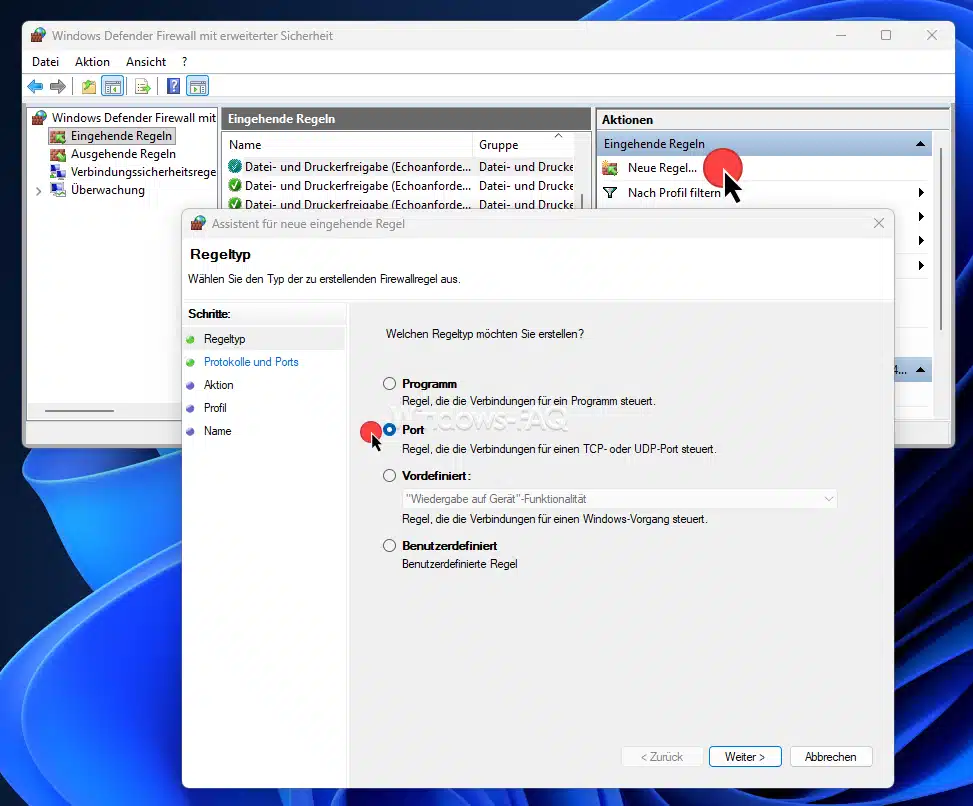Click the "Benutzerdefinierte Regel" description text

tap(459, 564)
